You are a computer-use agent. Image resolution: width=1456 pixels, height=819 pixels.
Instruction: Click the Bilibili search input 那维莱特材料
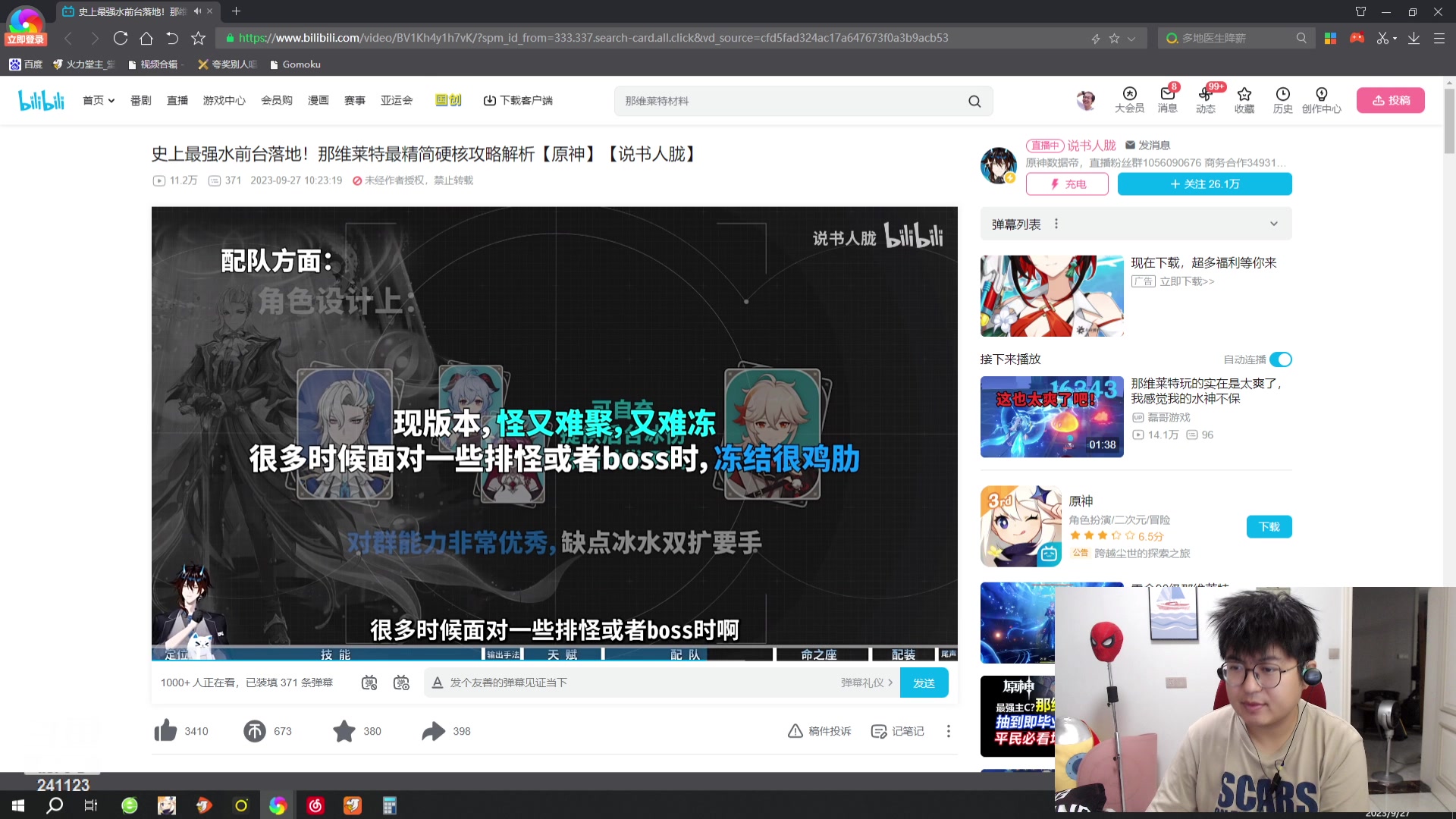tap(789, 101)
